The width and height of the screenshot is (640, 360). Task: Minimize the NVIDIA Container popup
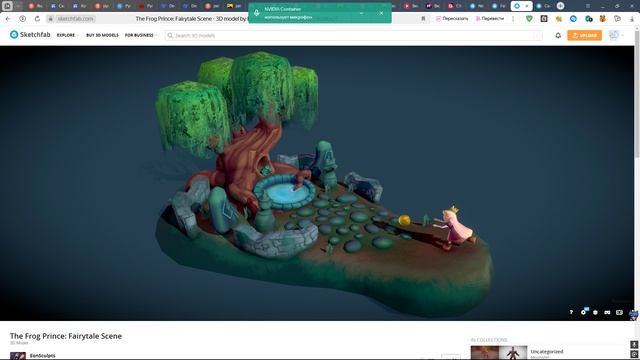362,13
